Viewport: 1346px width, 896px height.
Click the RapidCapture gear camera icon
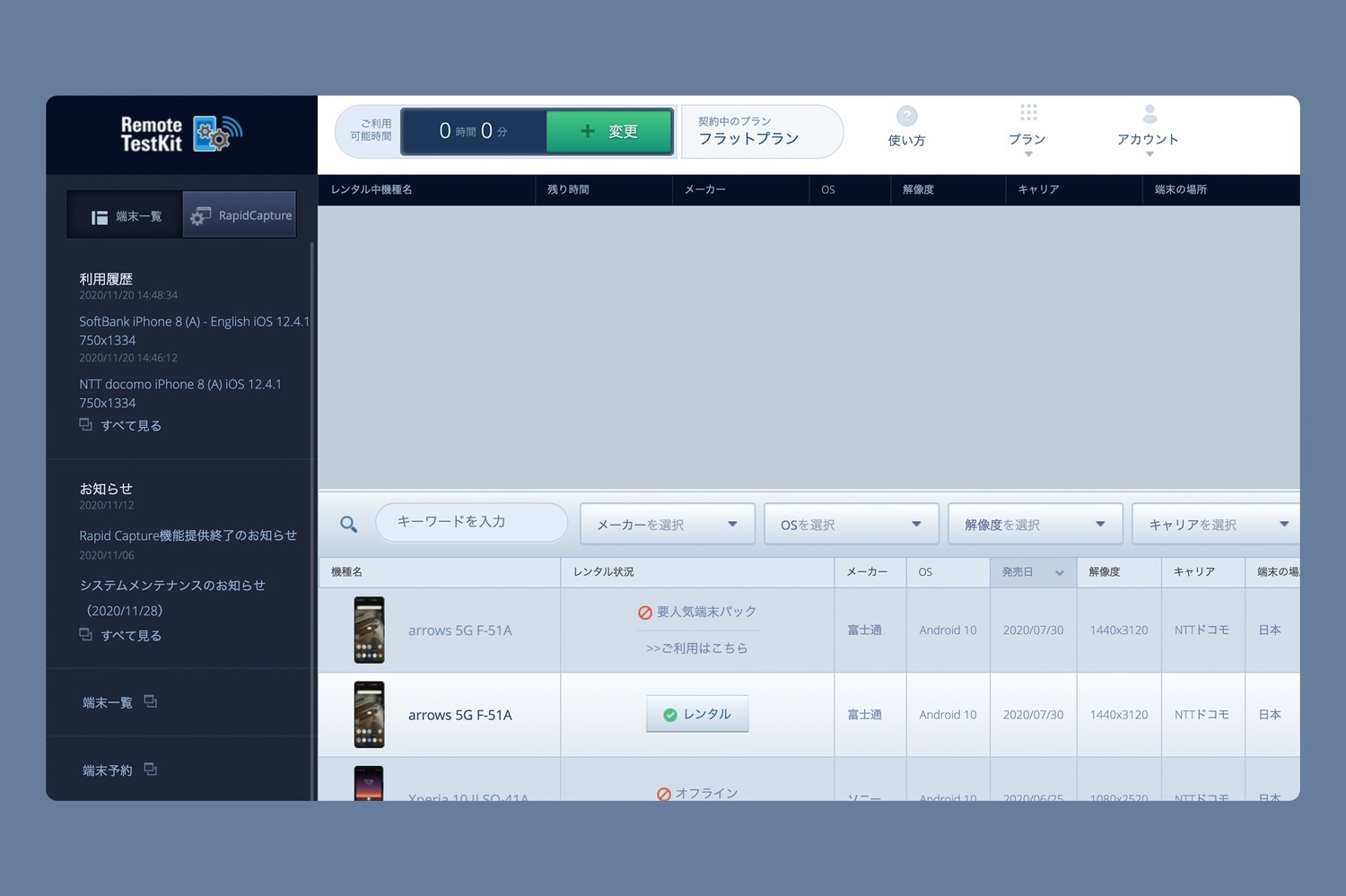coord(200,216)
